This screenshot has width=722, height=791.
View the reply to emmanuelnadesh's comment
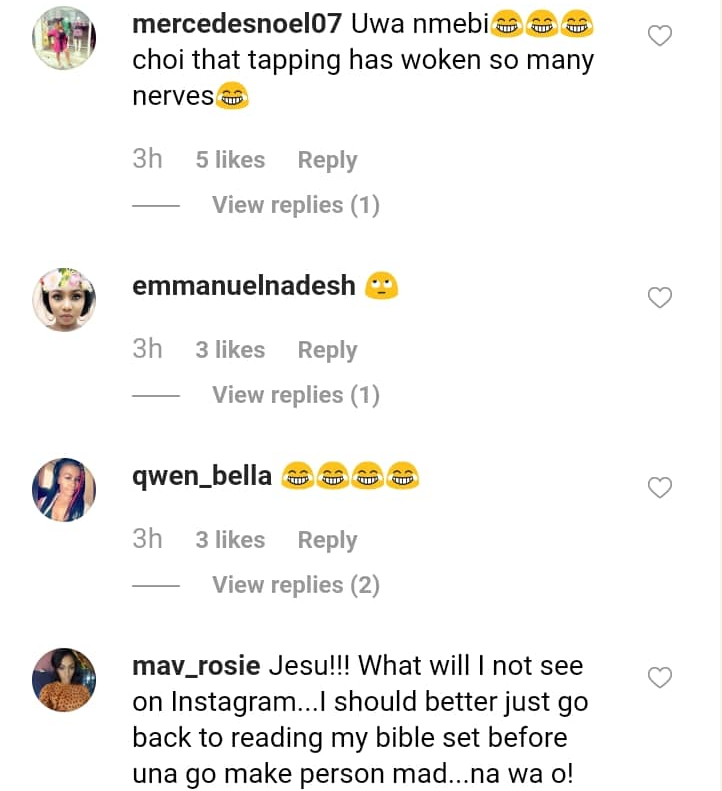(x=295, y=395)
